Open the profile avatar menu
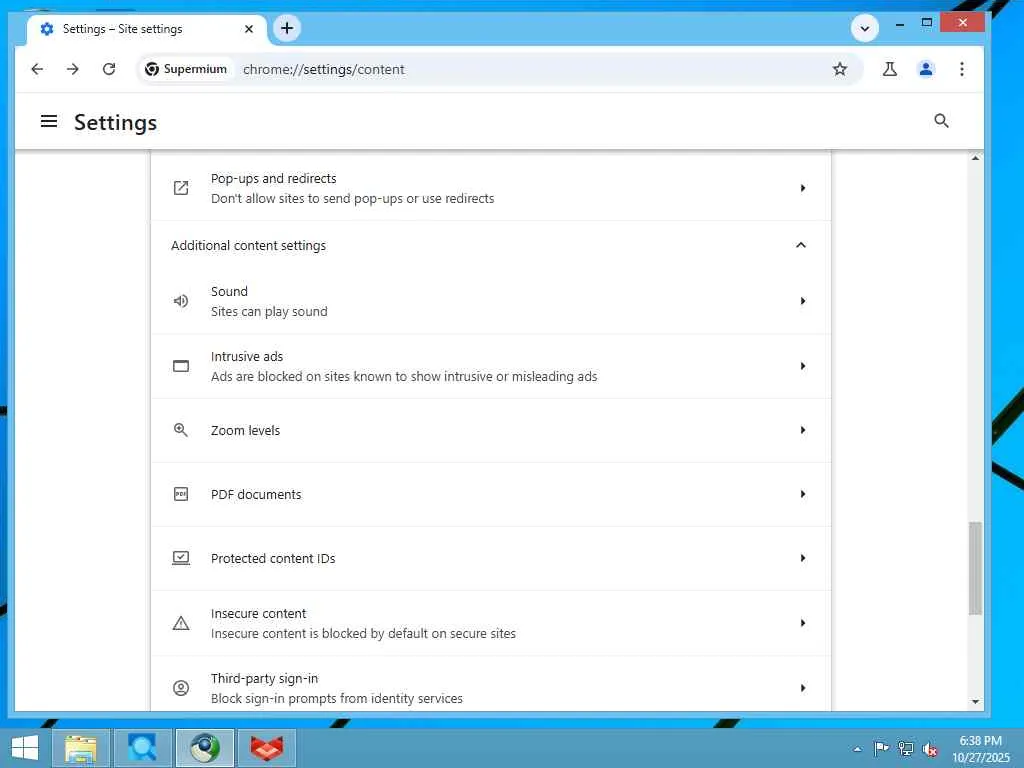Viewport: 1024px width, 768px height. [x=926, y=69]
